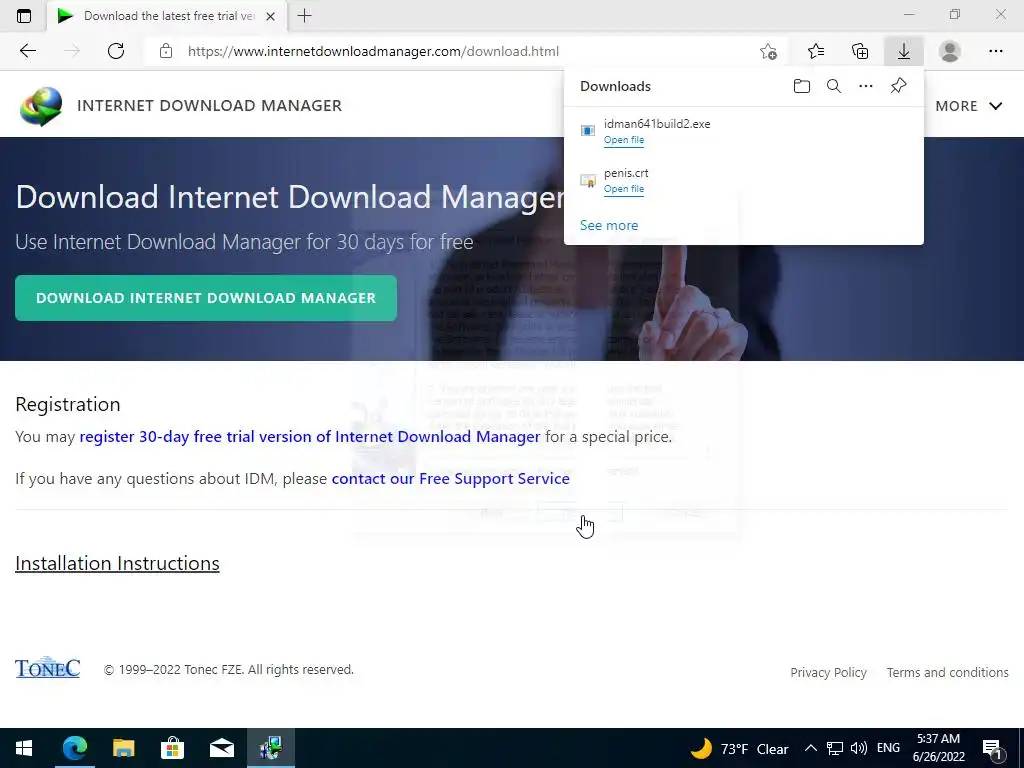1024x768 pixels.
Task: Click idman641build2.exe file name
Action: pyautogui.click(x=657, y=123)
